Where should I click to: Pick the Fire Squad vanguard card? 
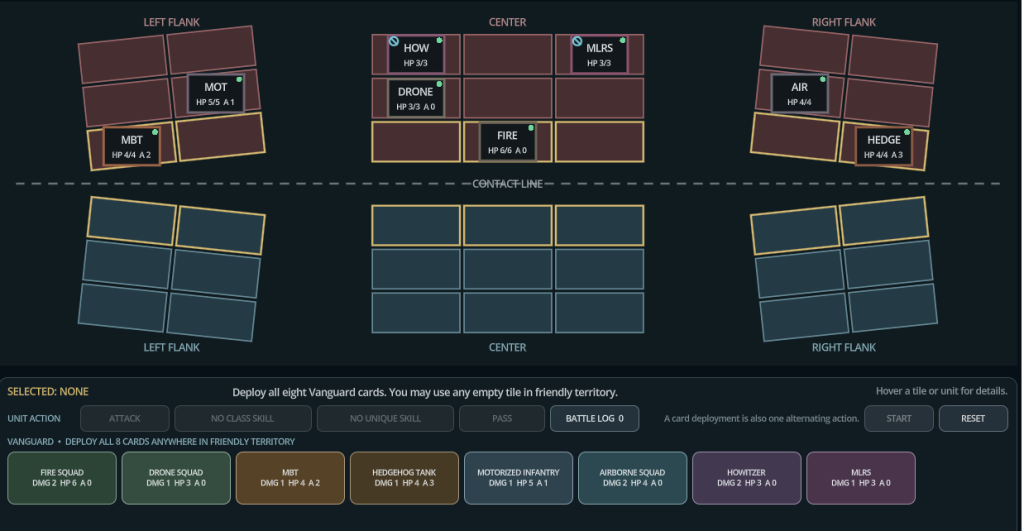coord(62,478)
